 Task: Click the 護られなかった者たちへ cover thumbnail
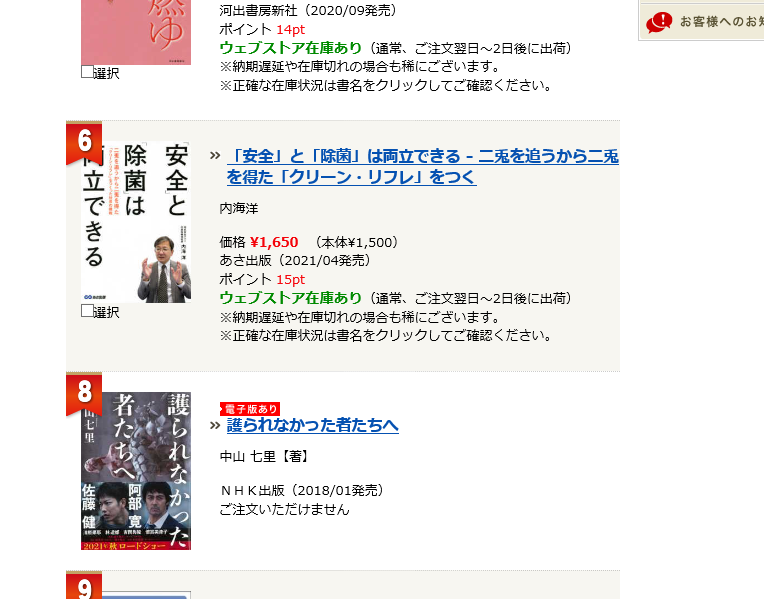point(136,471)
